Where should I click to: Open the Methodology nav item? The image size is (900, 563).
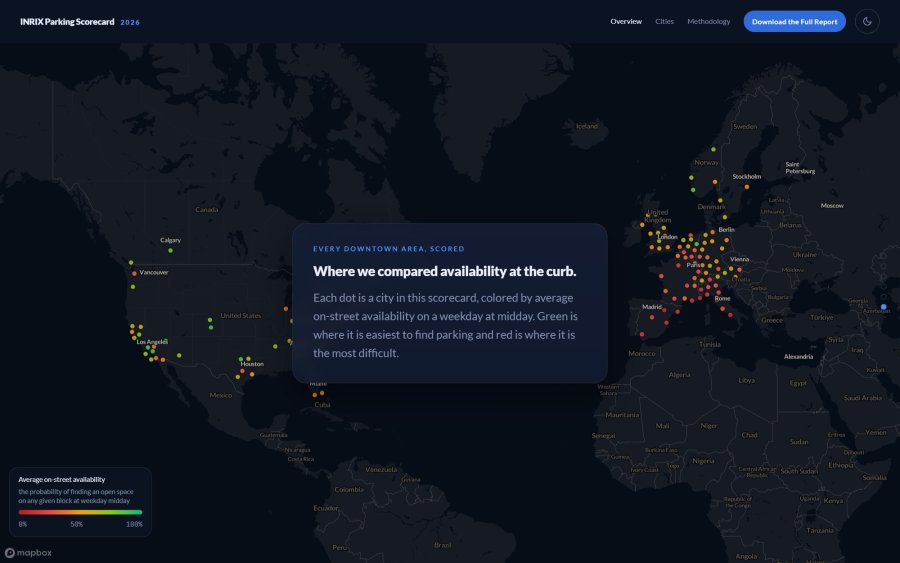pos(708,21)
